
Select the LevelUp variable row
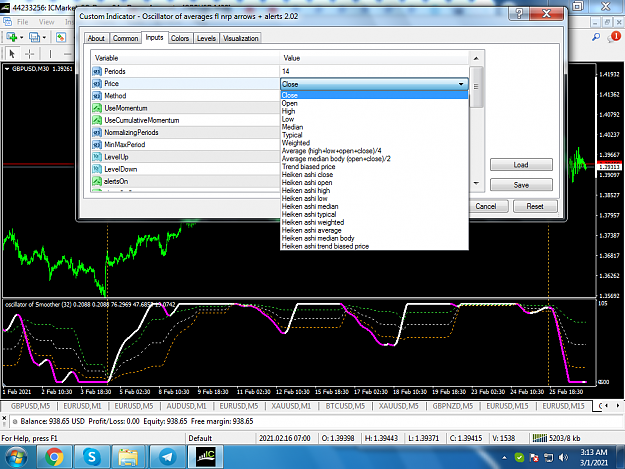coord(186,157)
